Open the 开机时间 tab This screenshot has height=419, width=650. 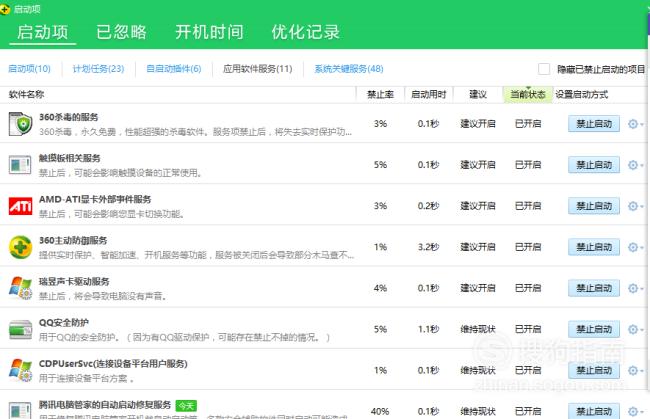point(209,32)
